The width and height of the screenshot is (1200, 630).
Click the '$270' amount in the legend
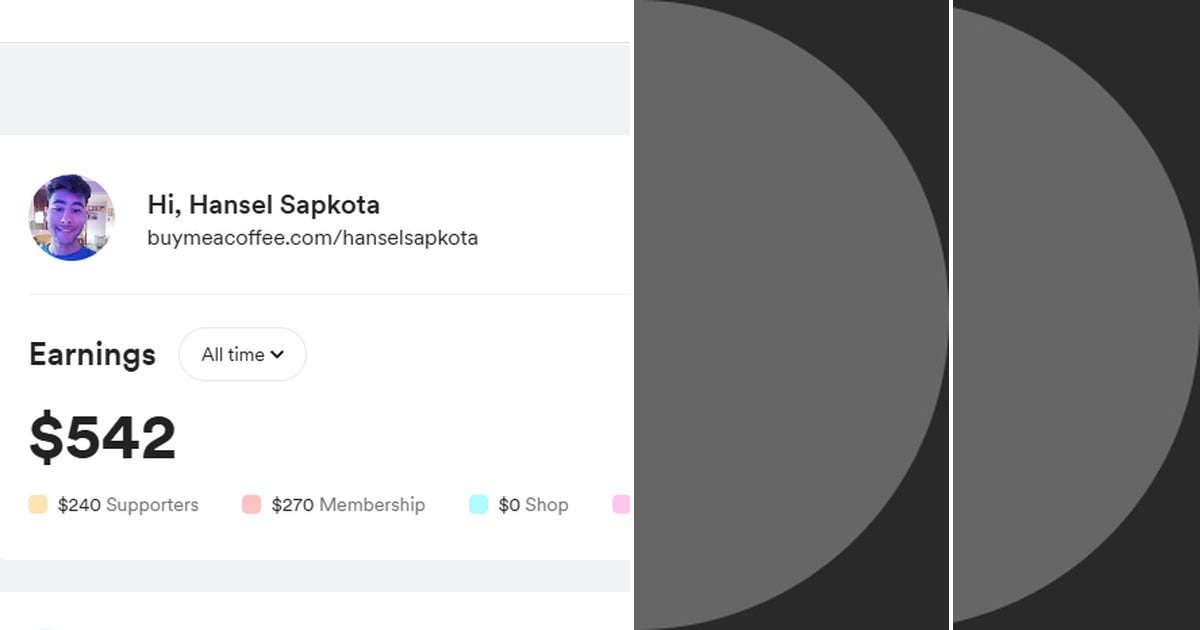click(293, 505)
